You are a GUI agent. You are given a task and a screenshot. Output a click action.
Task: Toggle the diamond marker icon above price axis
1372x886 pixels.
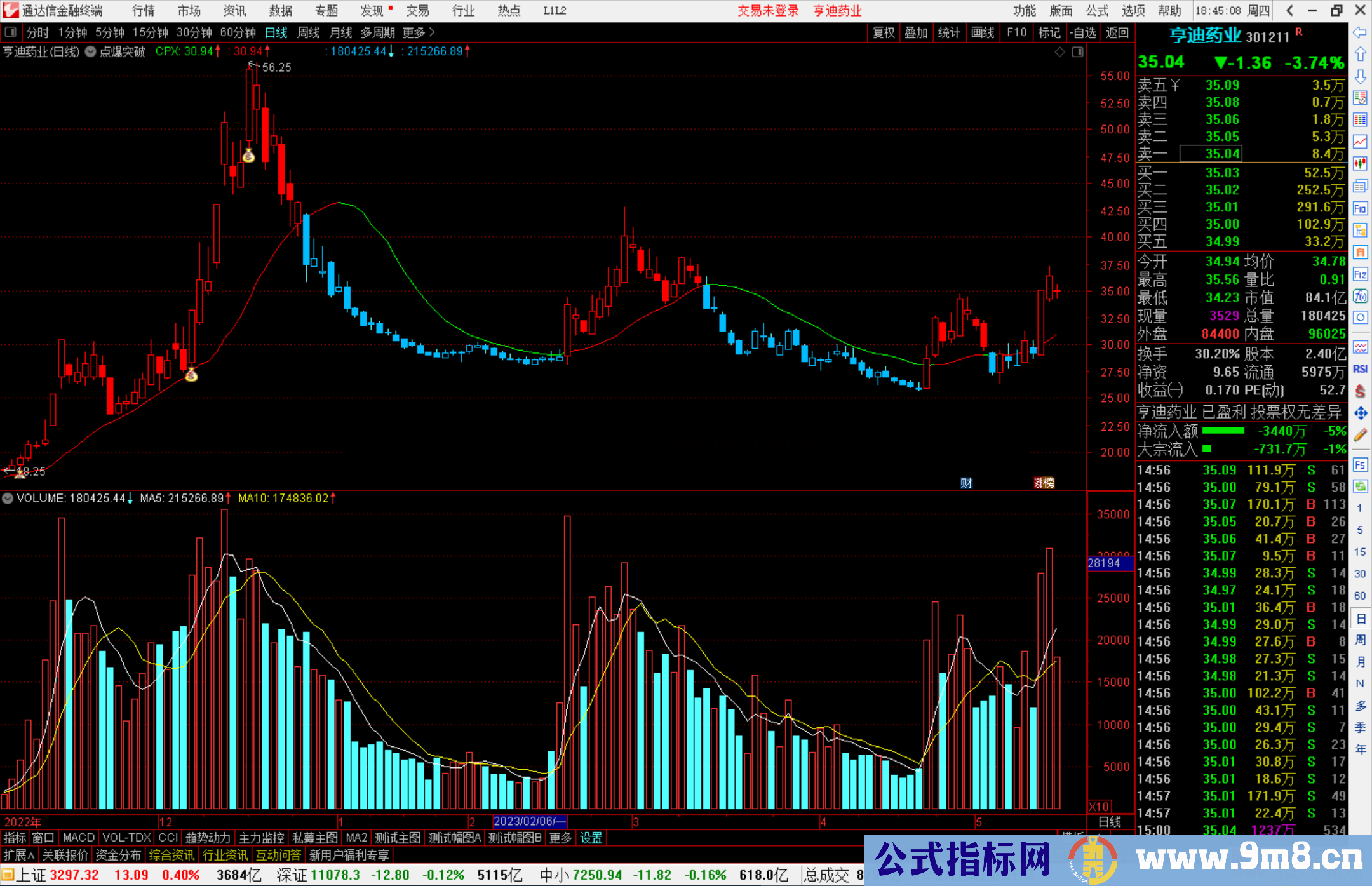click(1059, 52)
